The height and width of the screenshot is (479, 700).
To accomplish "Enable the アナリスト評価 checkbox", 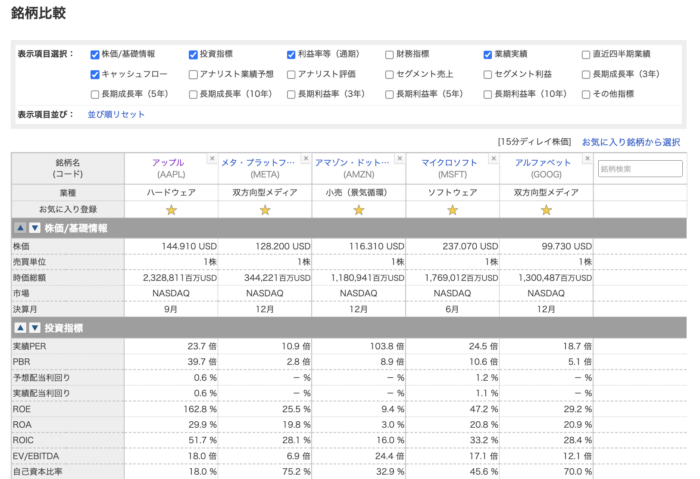I will pyautogui.click(x=291, y=75).
